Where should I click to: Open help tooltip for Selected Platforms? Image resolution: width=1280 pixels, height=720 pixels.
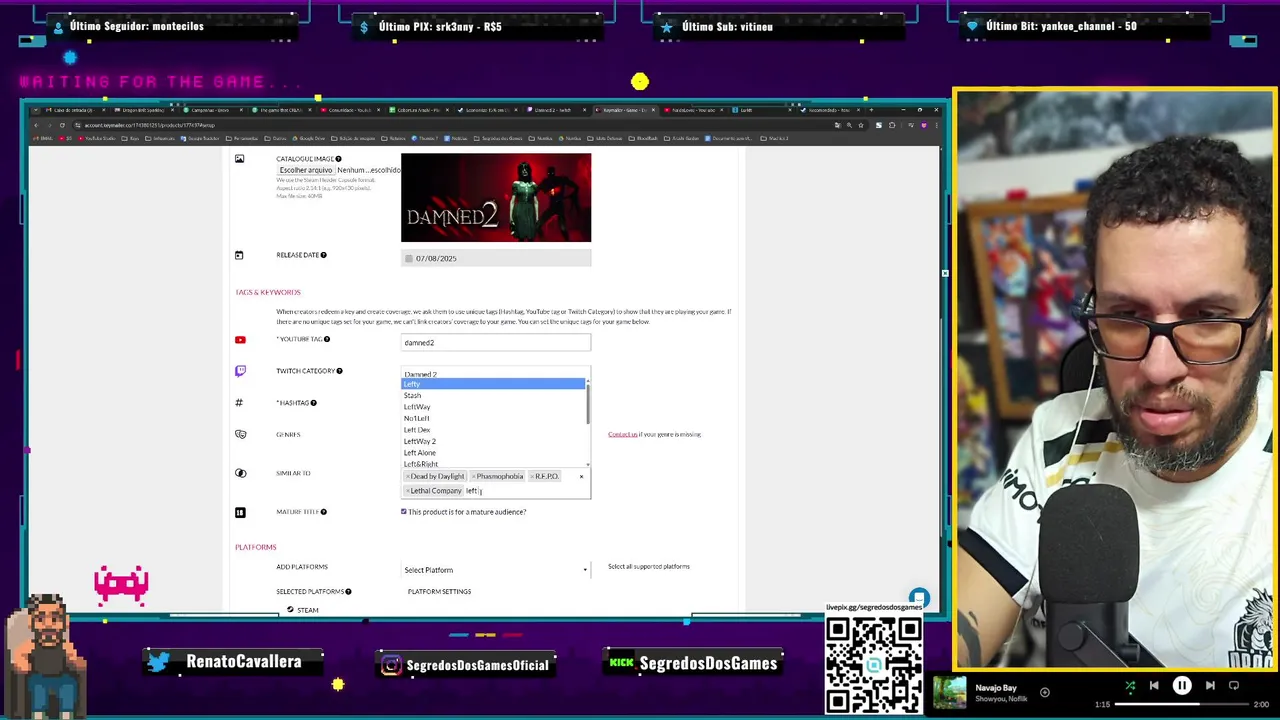tap(348, 592)
